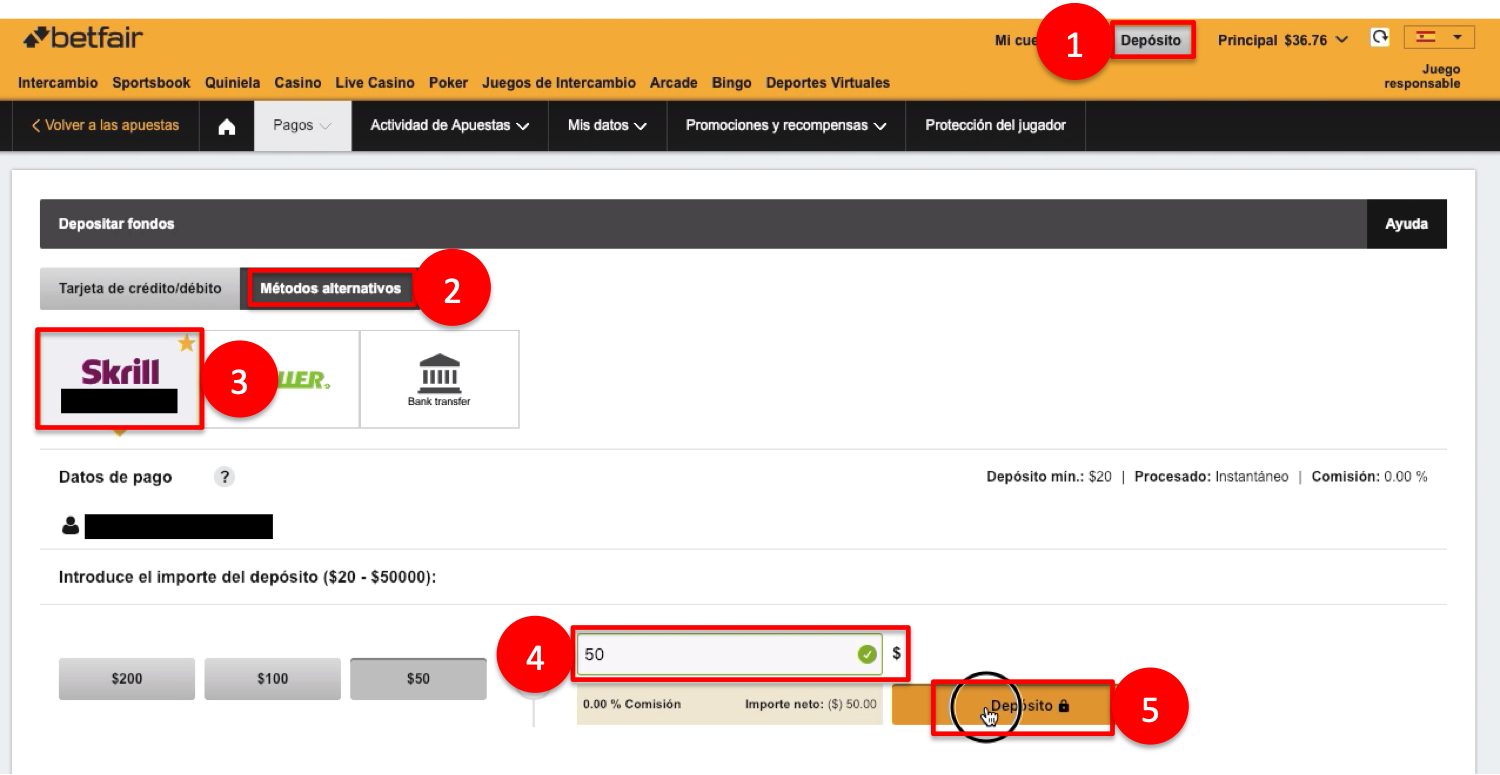This screenshot has height=775, width=1500.
Task: Open Protección del jugador page
Action: coord(995,126)
